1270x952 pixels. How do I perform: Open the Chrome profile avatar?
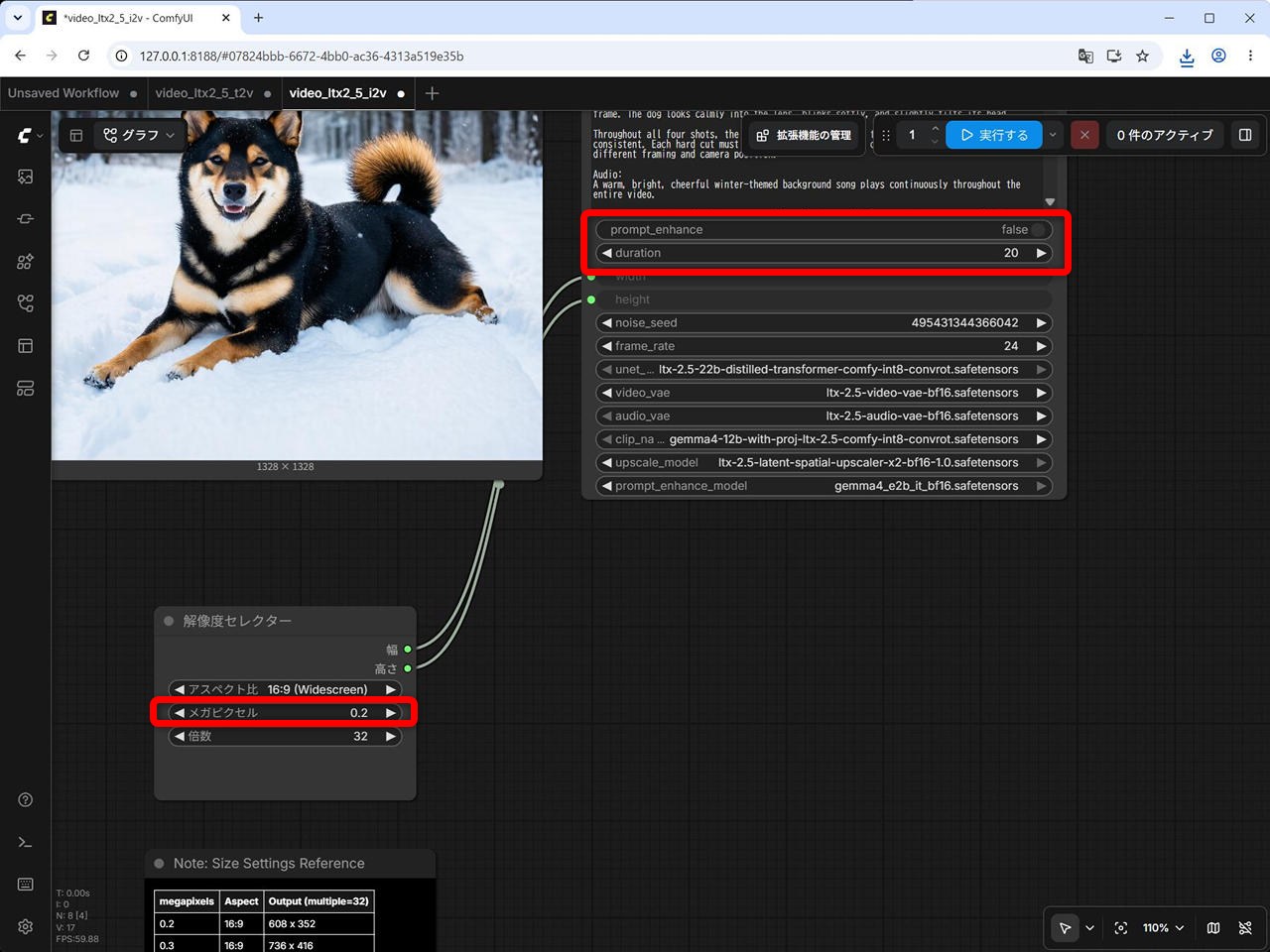tap(1218, 57)
